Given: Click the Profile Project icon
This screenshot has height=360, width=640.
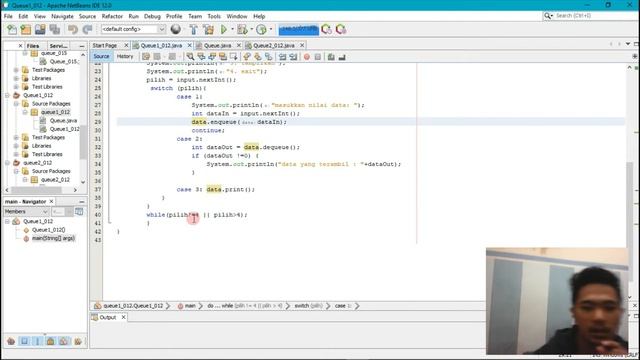Looking at the screenshot, I should click(261, 29).
